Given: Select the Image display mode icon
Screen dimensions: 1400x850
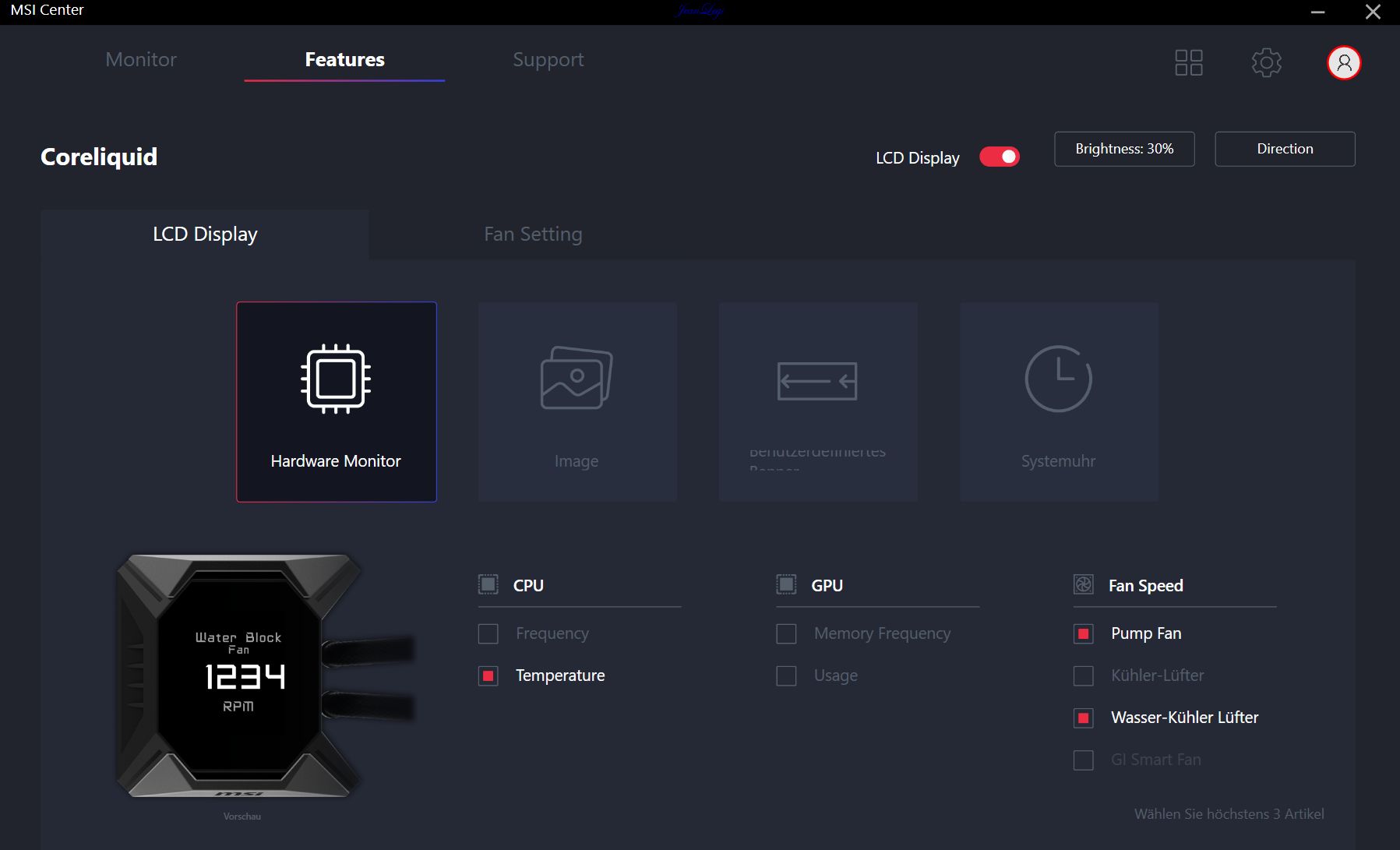Looking at the screenshot, I should pyautogui.click(x=577, y=378).
